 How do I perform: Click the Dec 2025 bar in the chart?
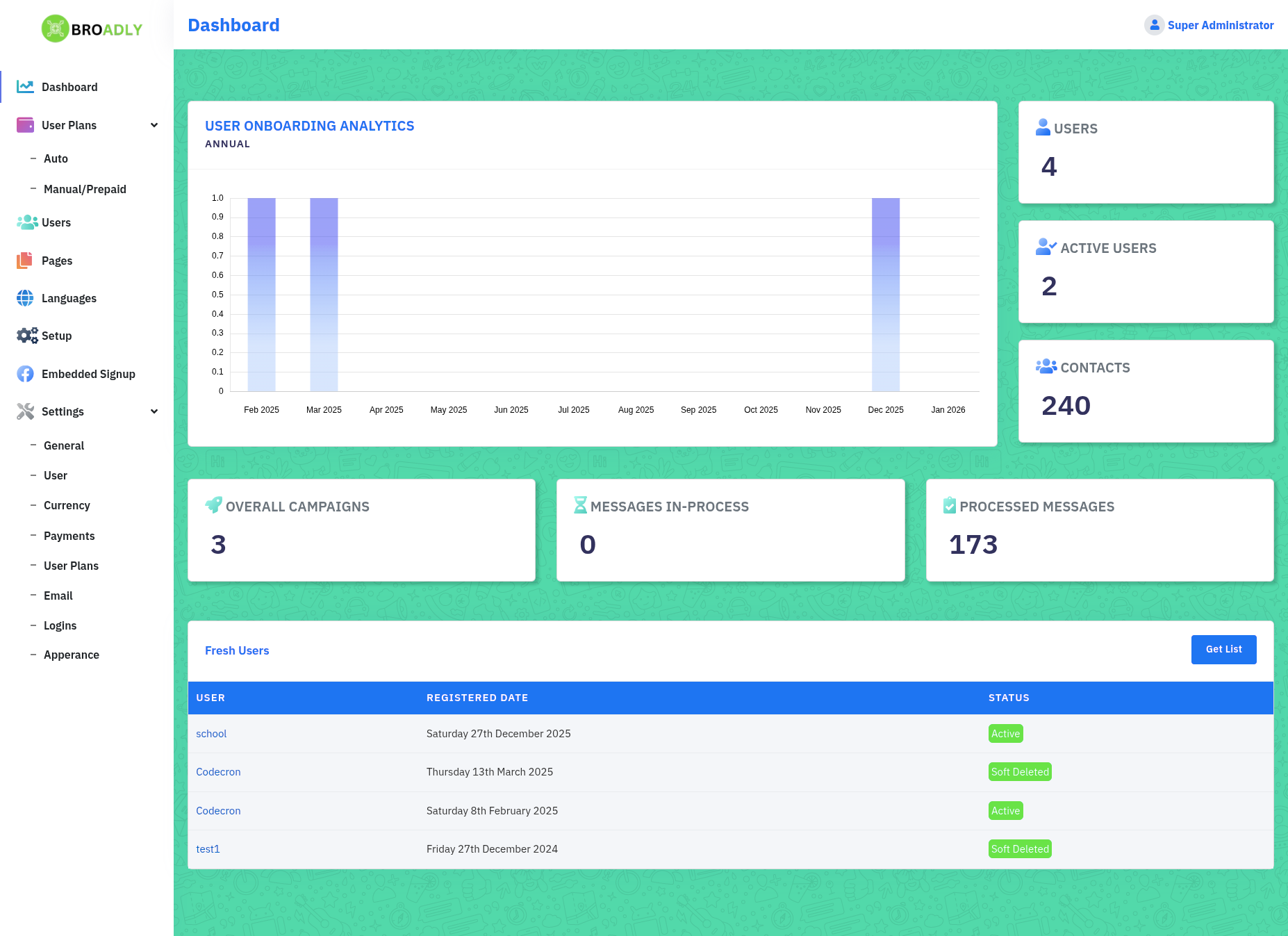[886, 295]
